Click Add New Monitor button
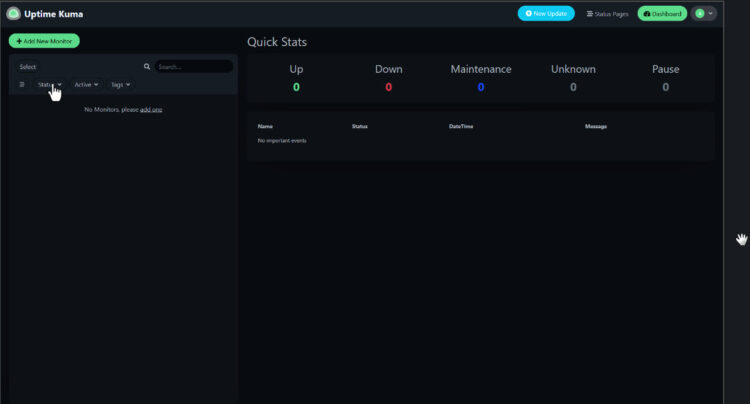The image size is (750, 404). coord(44,41)
